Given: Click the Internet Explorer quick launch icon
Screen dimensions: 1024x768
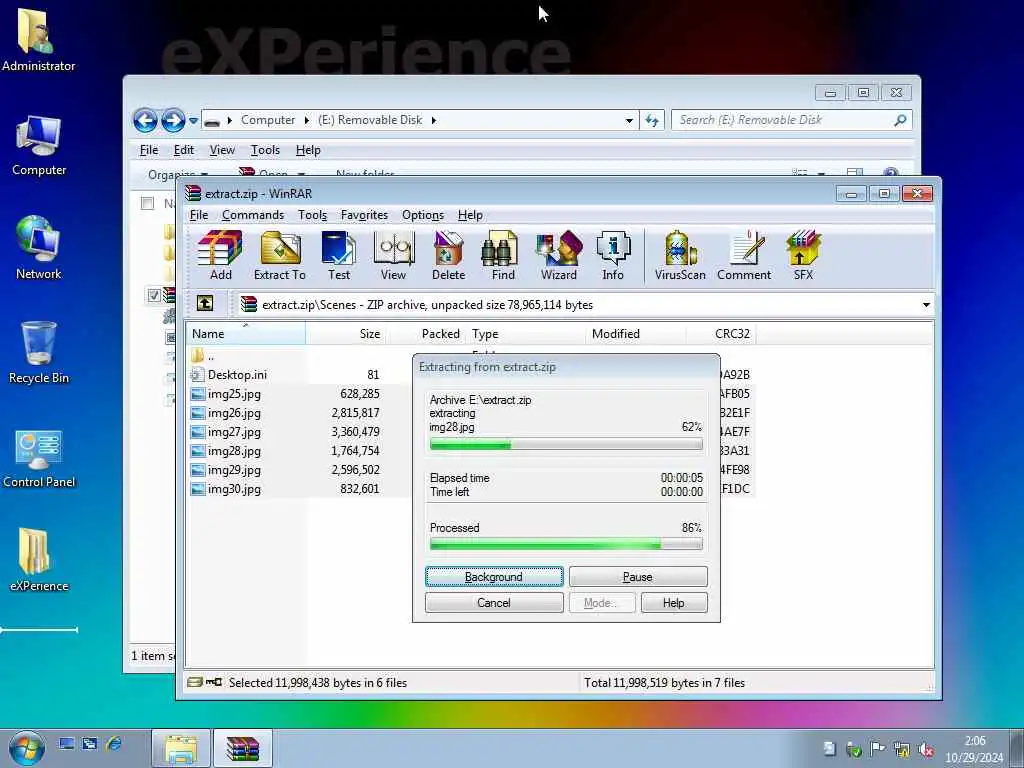Looking at the screenshot, I should 114,743.
